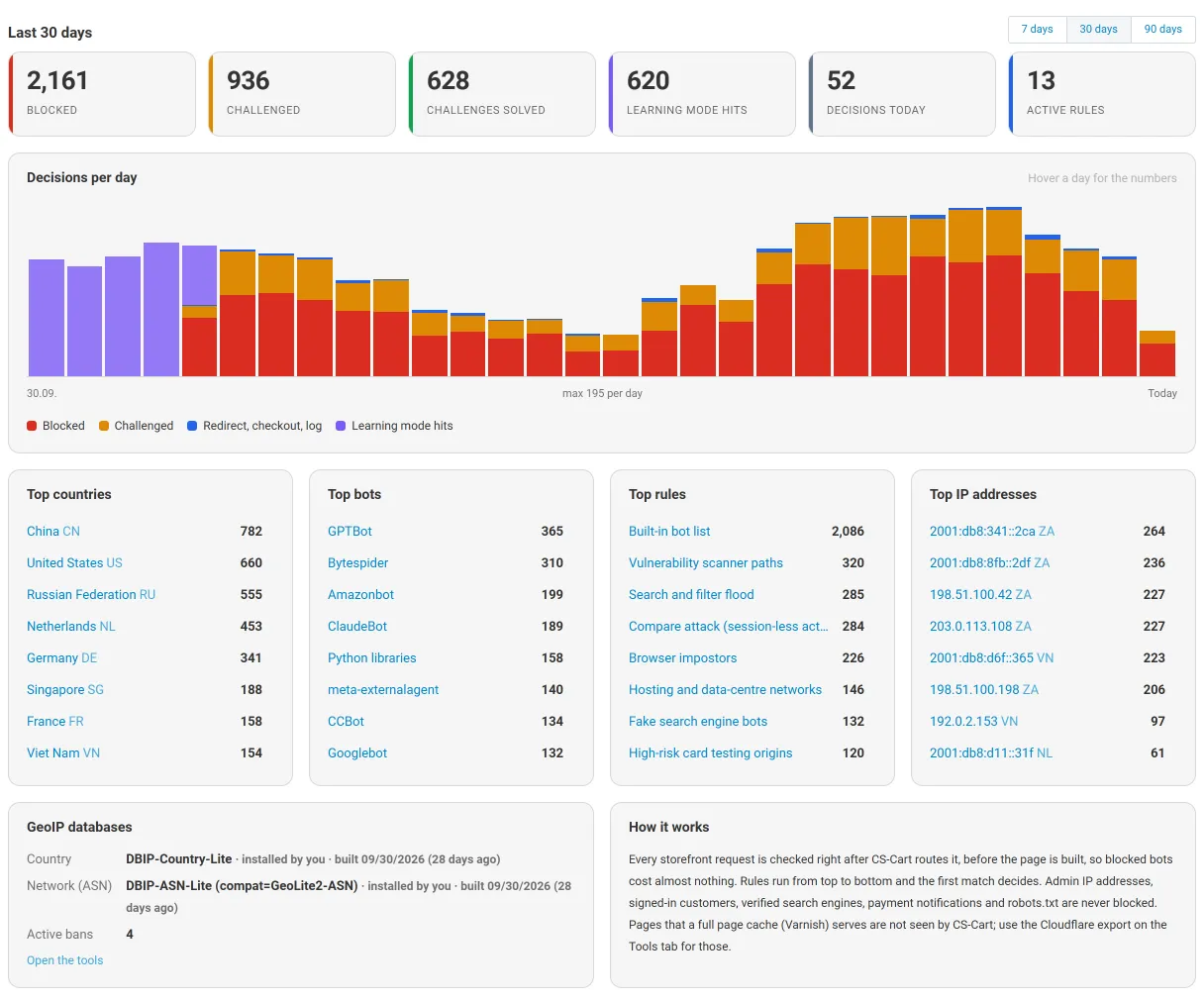Image resolution: width=1204 pixels, height=1000 pixels.
Task: Open the Germany DE link
Action: coord(61,658)
